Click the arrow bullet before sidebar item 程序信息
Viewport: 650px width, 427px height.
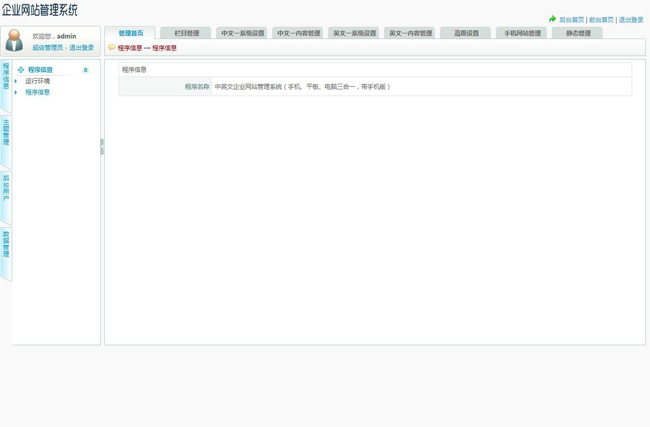coord(16,92)
